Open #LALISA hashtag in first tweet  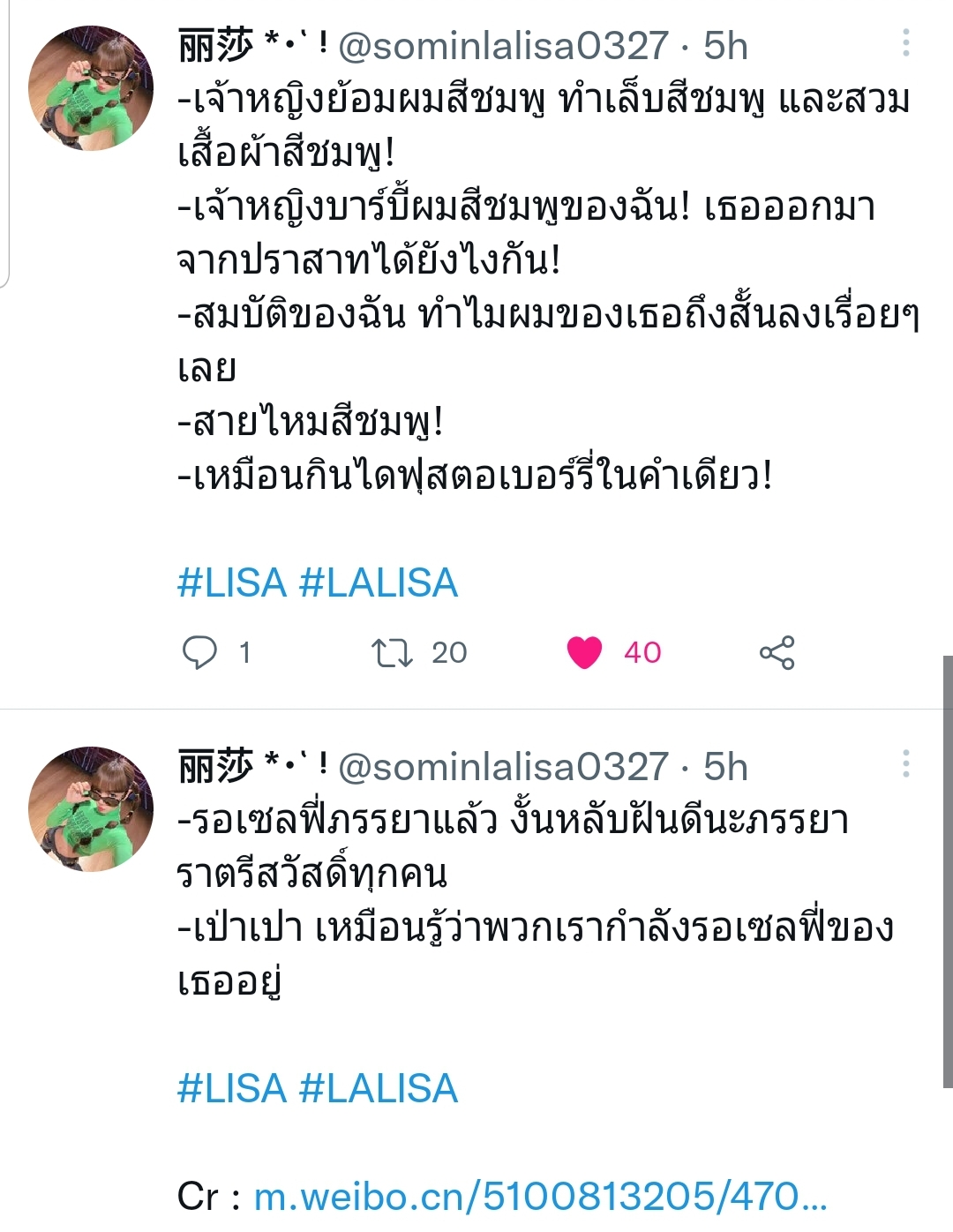pos(379,583)
